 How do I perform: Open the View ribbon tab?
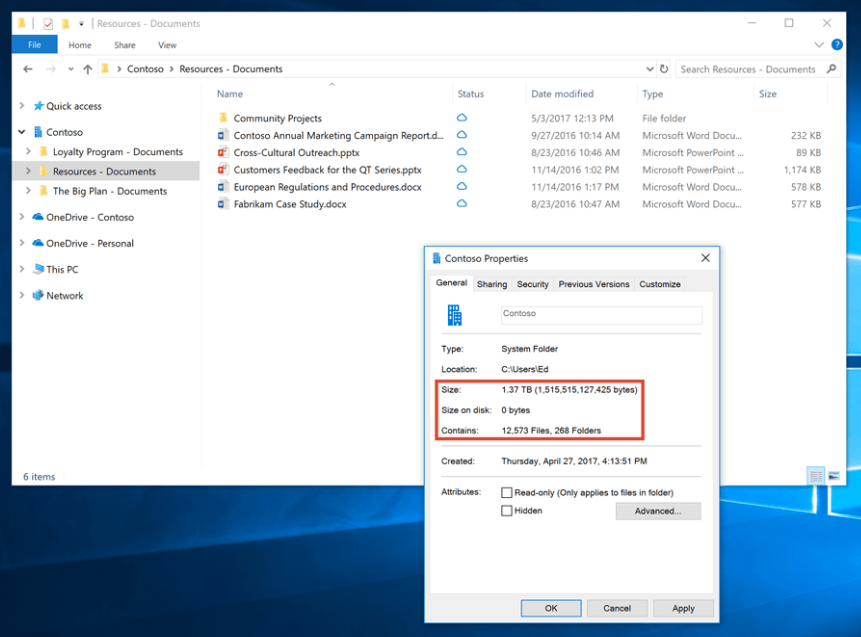(x=167, y=45)
